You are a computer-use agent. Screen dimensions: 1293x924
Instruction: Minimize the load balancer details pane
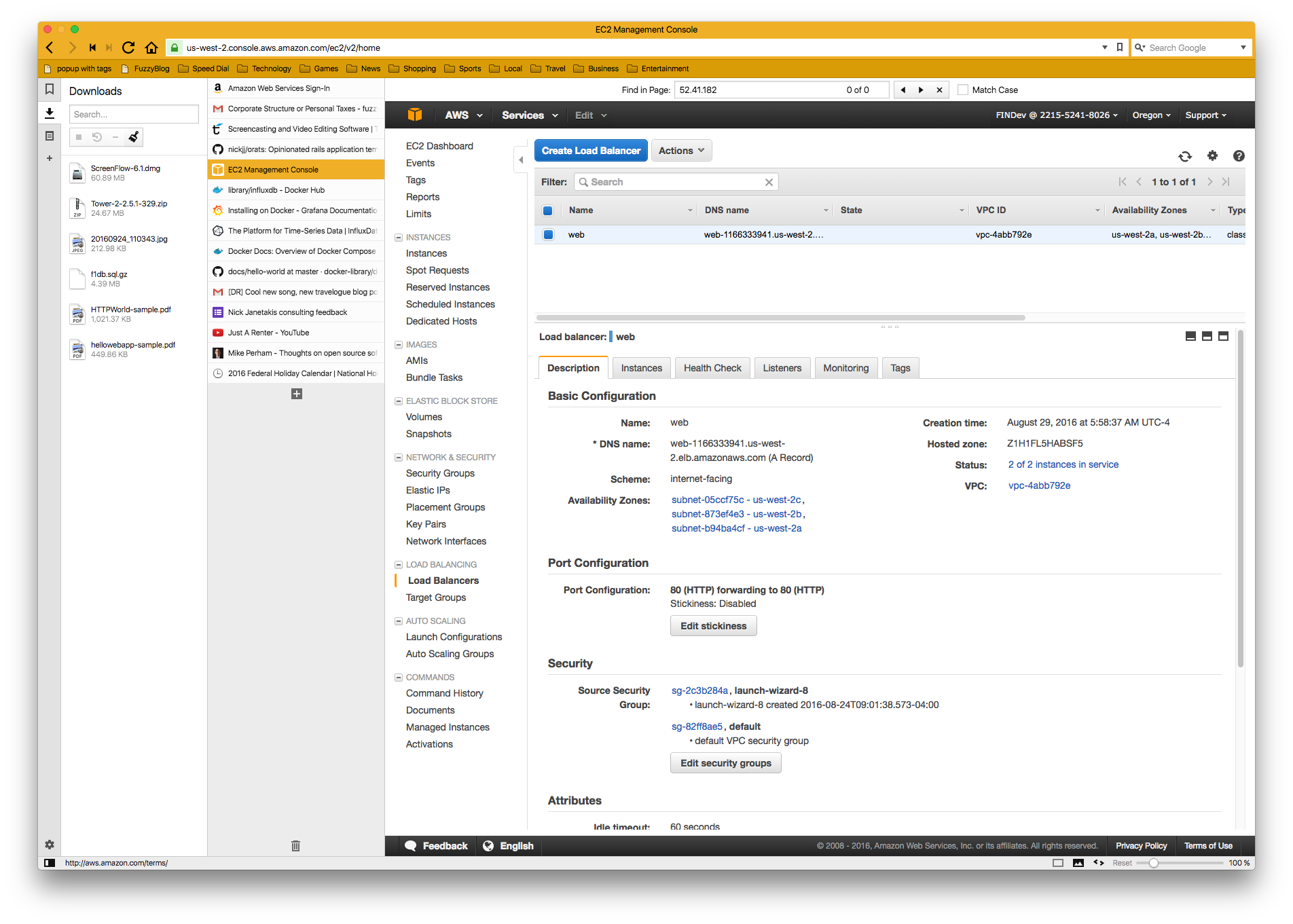(1190, 336)
